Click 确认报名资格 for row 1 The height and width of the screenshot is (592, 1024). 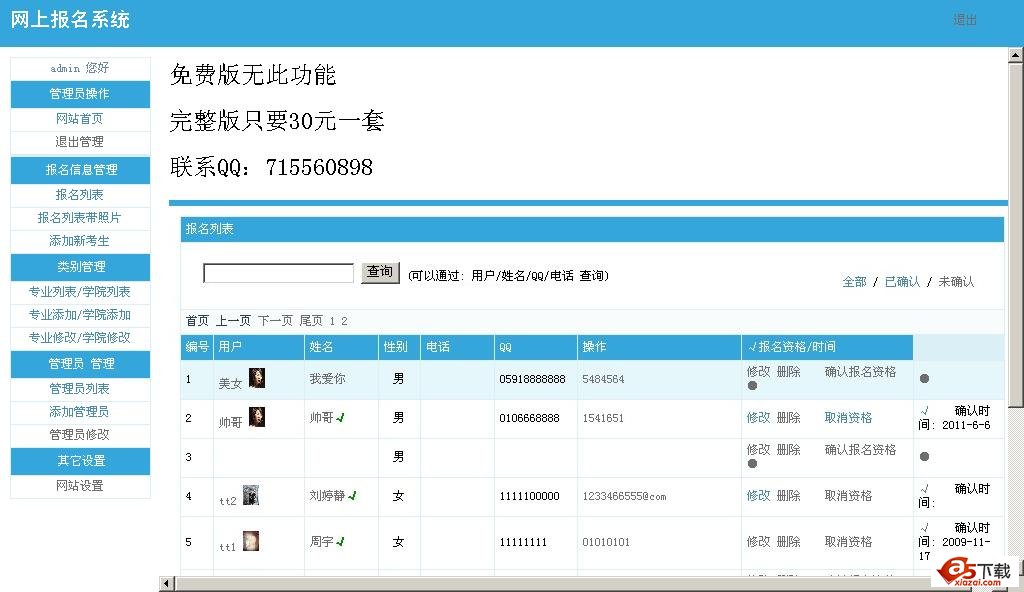[860, 372]
